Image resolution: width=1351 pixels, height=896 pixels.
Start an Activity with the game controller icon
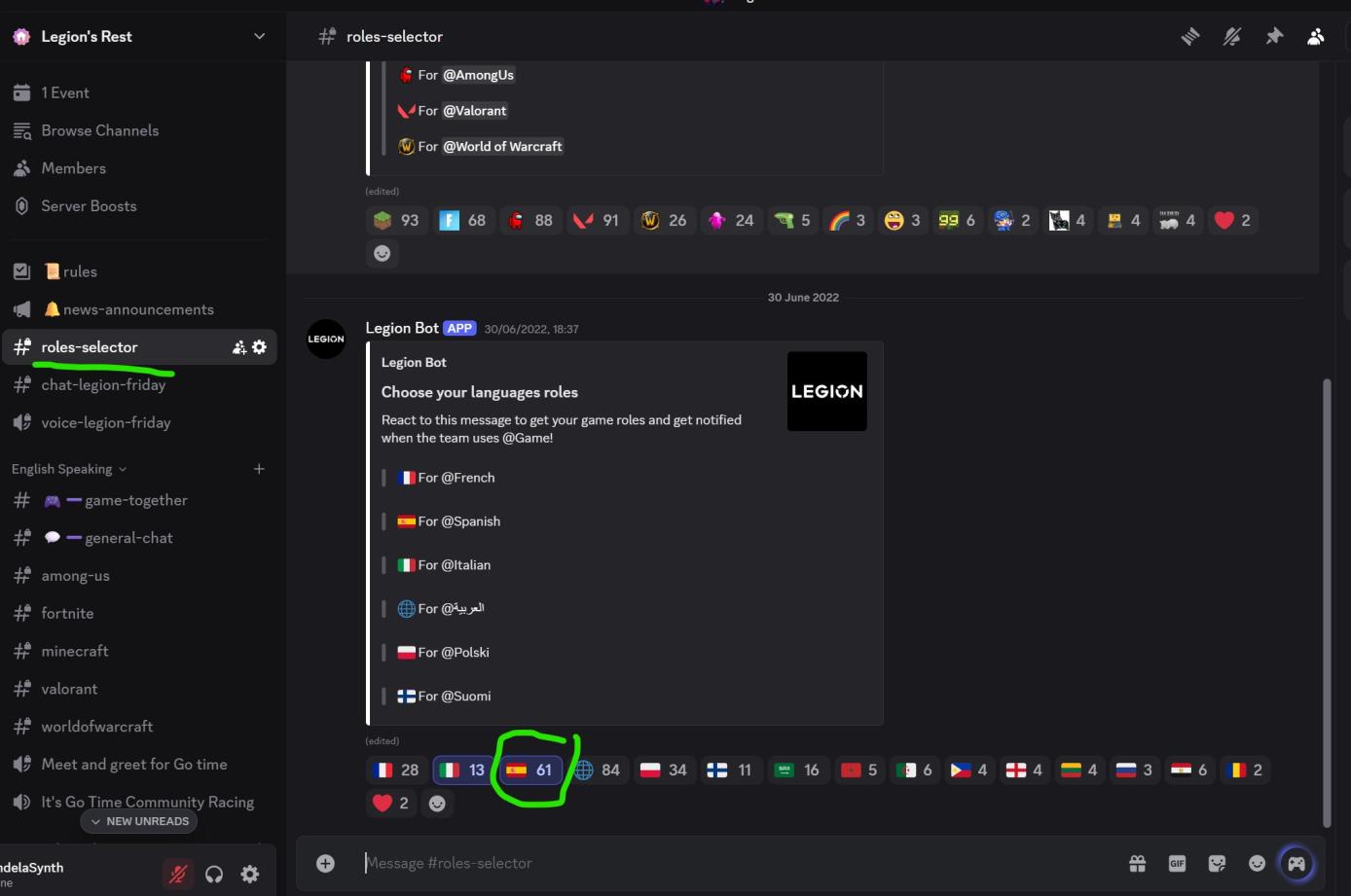click(1296, 863)
